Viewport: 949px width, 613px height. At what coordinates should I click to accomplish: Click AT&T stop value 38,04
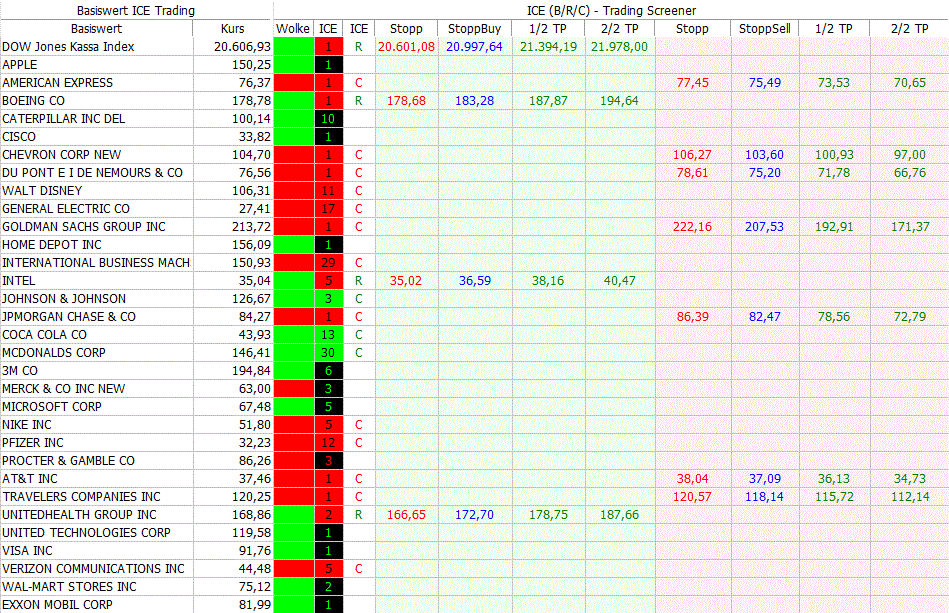[692, 479]
